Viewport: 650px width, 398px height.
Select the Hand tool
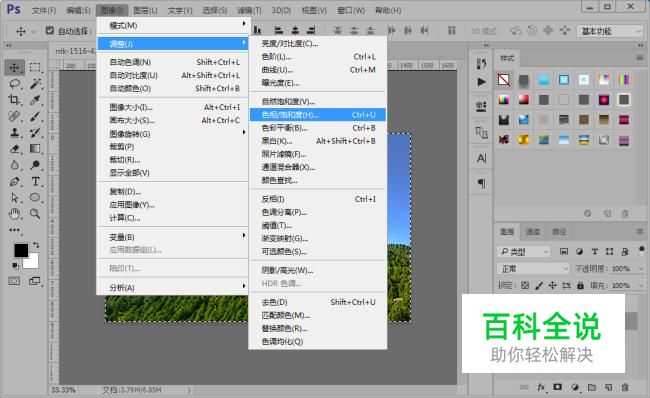tap(15, 214)
